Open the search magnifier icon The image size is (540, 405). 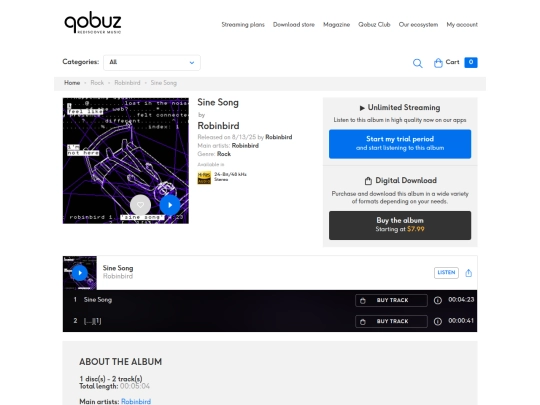click(417, 63)
